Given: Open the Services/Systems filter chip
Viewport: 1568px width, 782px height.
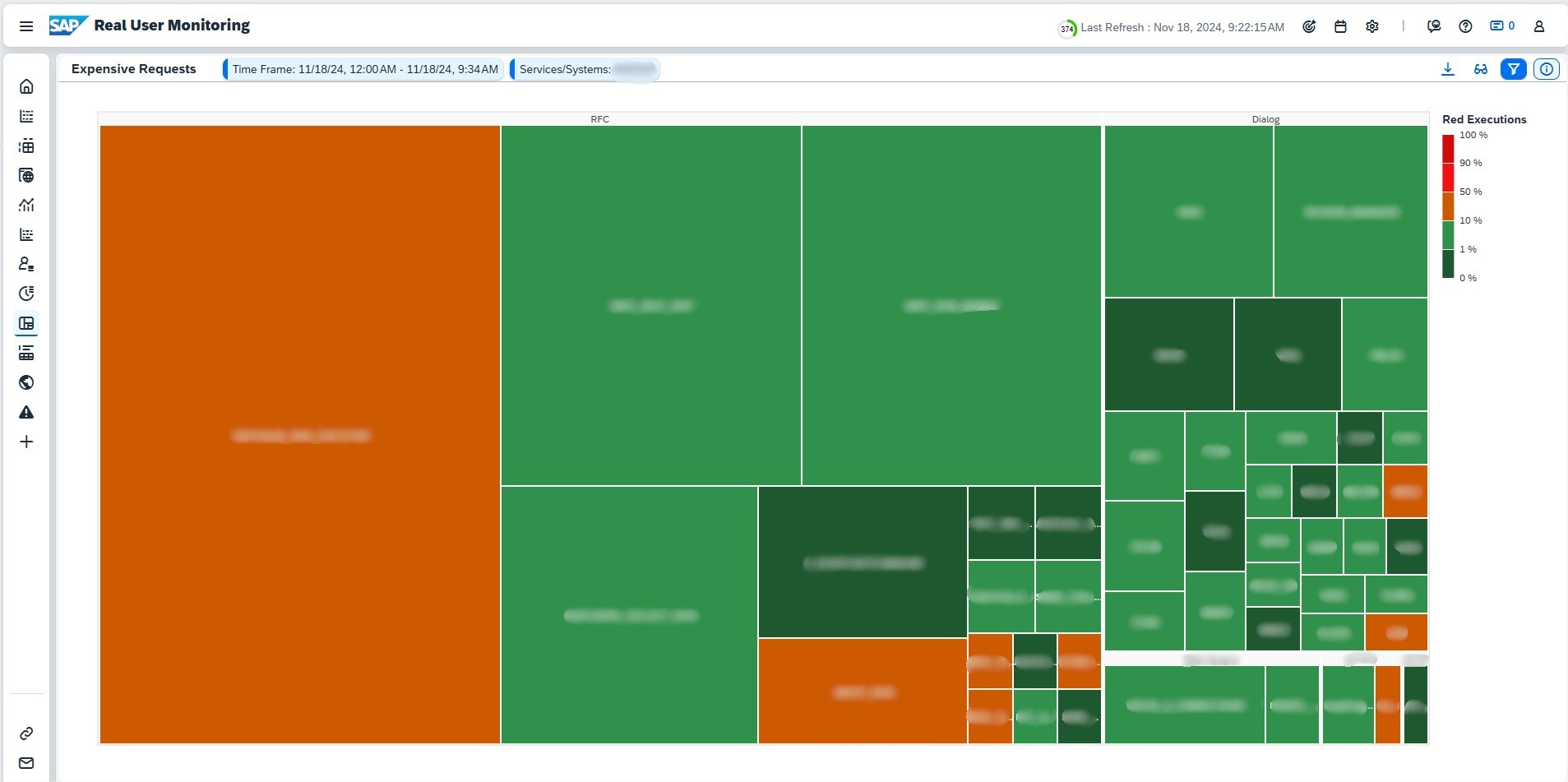Looking at the screenshot, I should tap(585, 70).
